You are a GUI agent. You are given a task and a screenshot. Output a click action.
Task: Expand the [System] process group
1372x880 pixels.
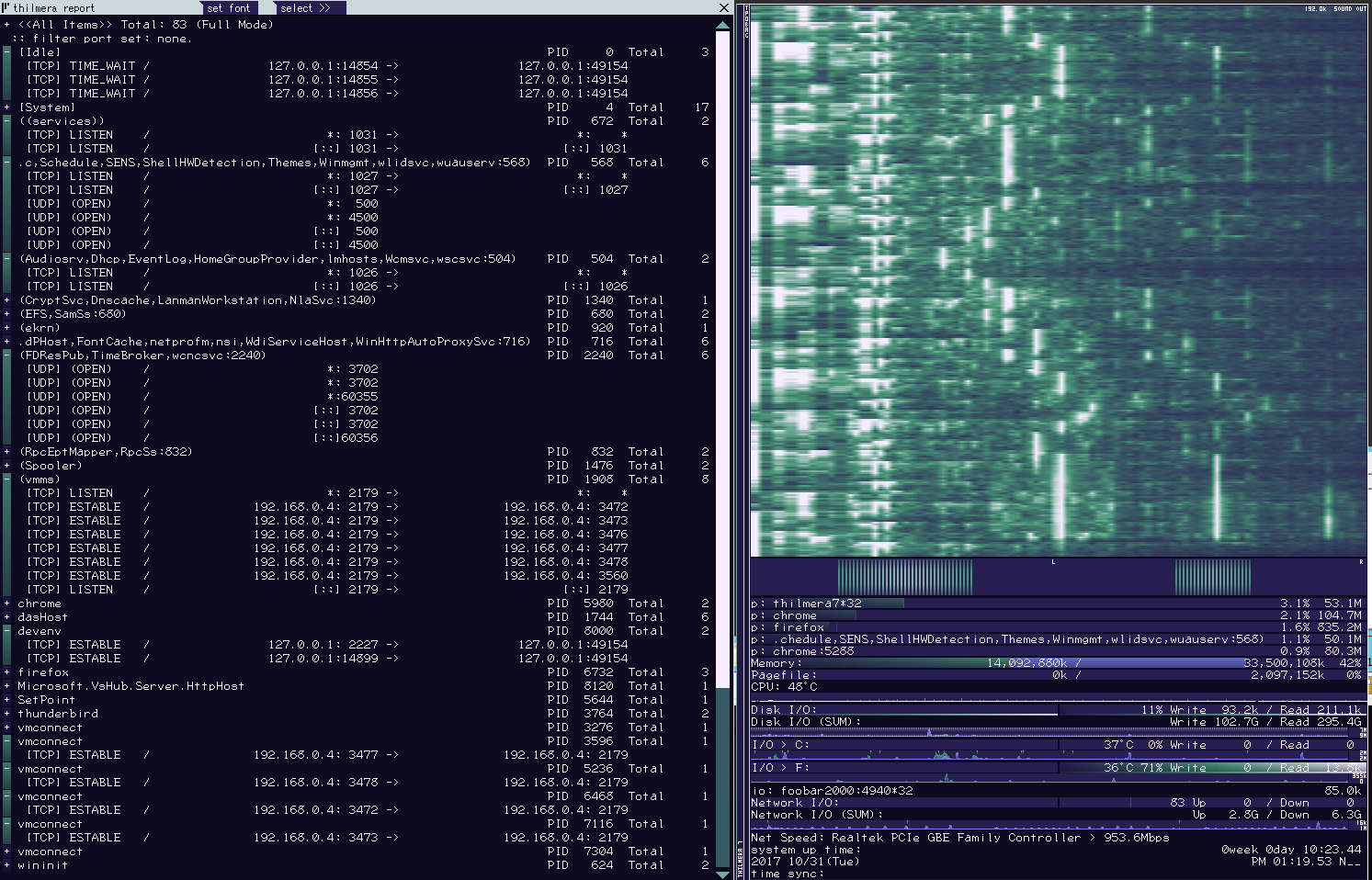(x=6, y=107)
